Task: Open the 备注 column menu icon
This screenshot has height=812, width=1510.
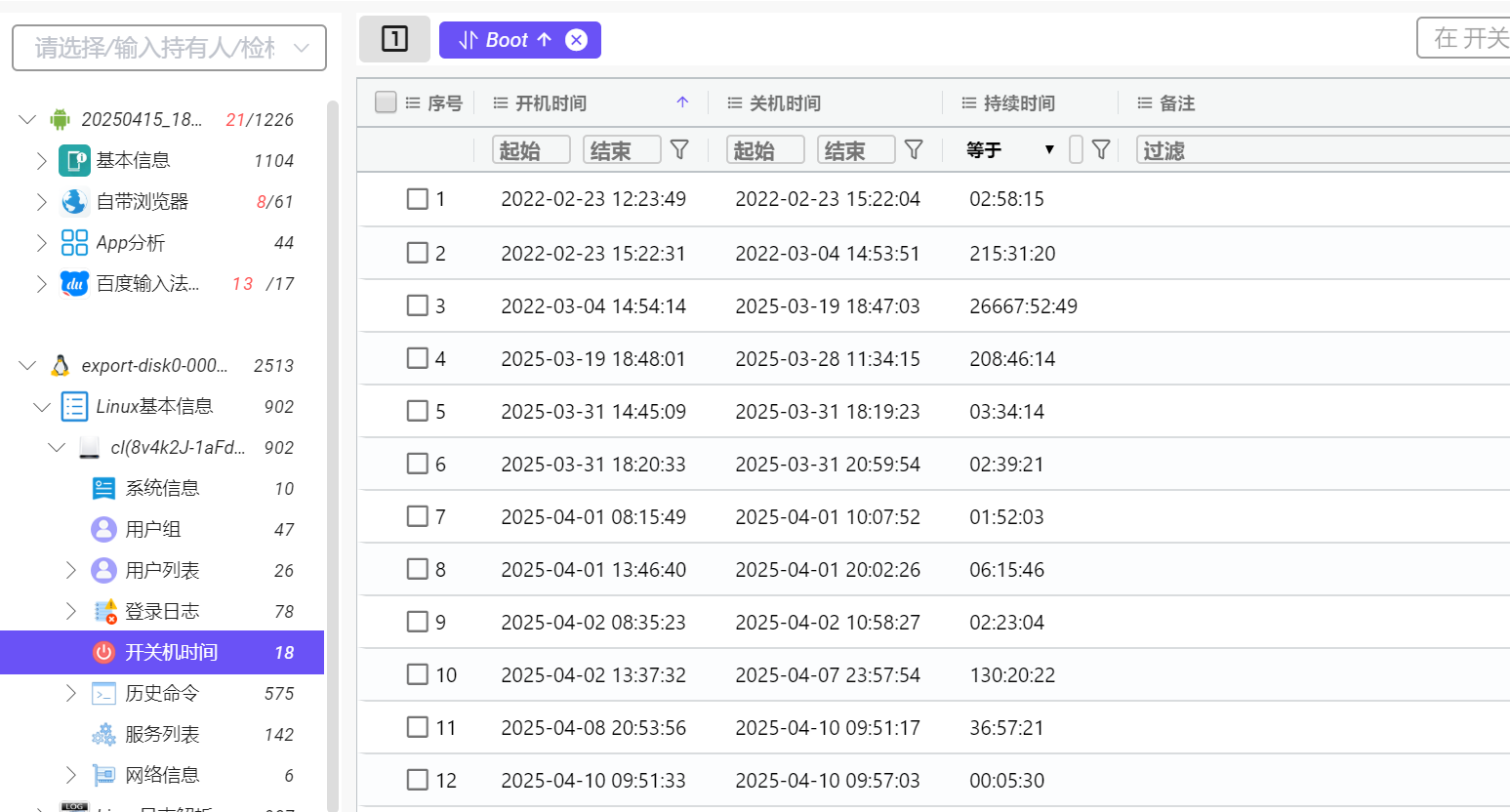Action: (1145, 102)
